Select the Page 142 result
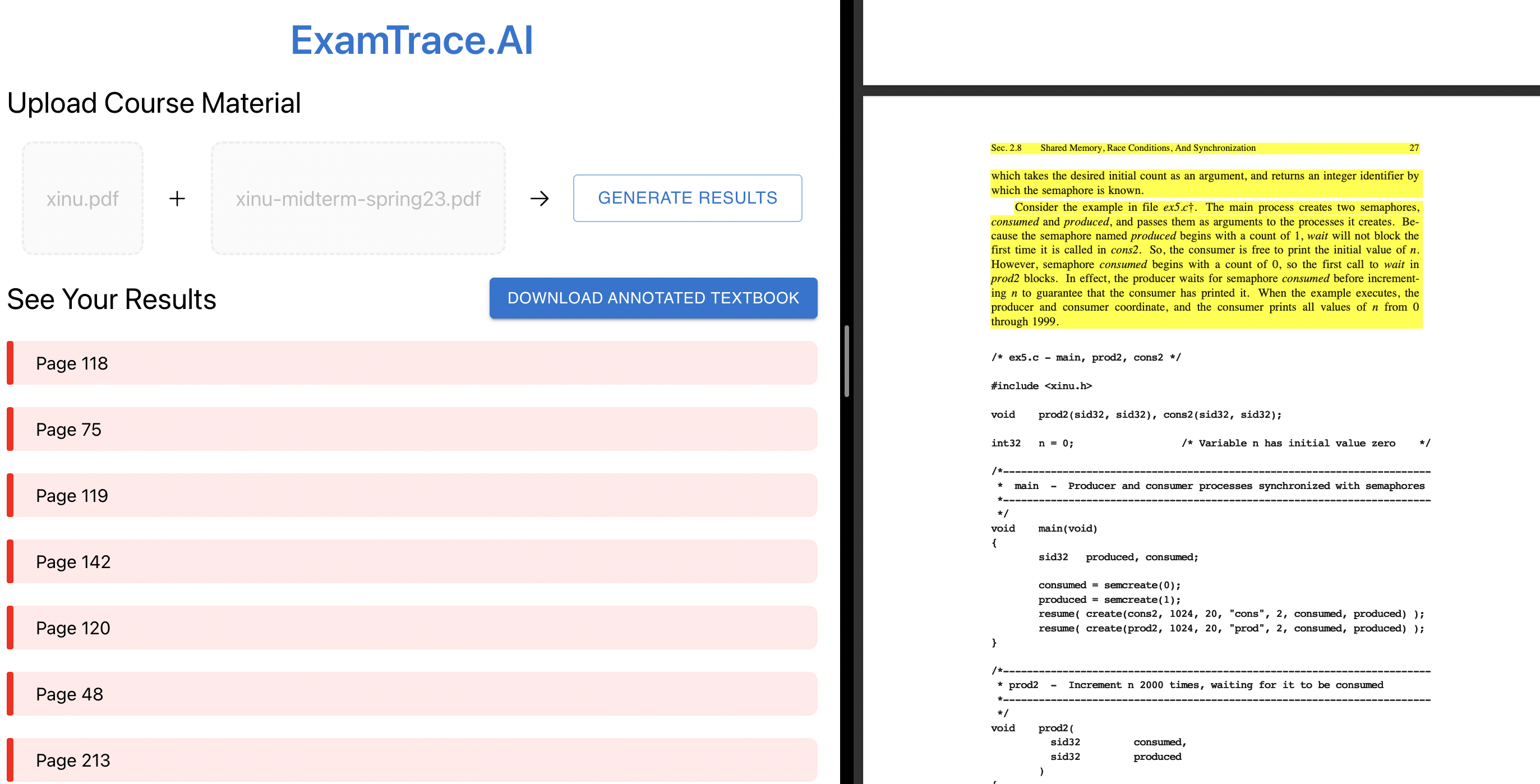Screen dimensions: 1540x784 tap(411, 561)
